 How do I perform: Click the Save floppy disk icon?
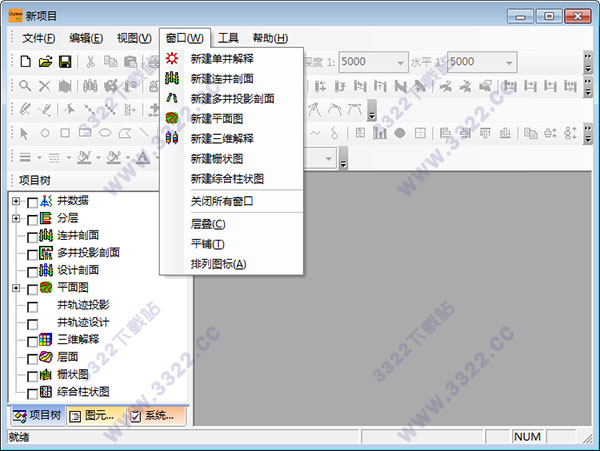[x=65, y=62]
